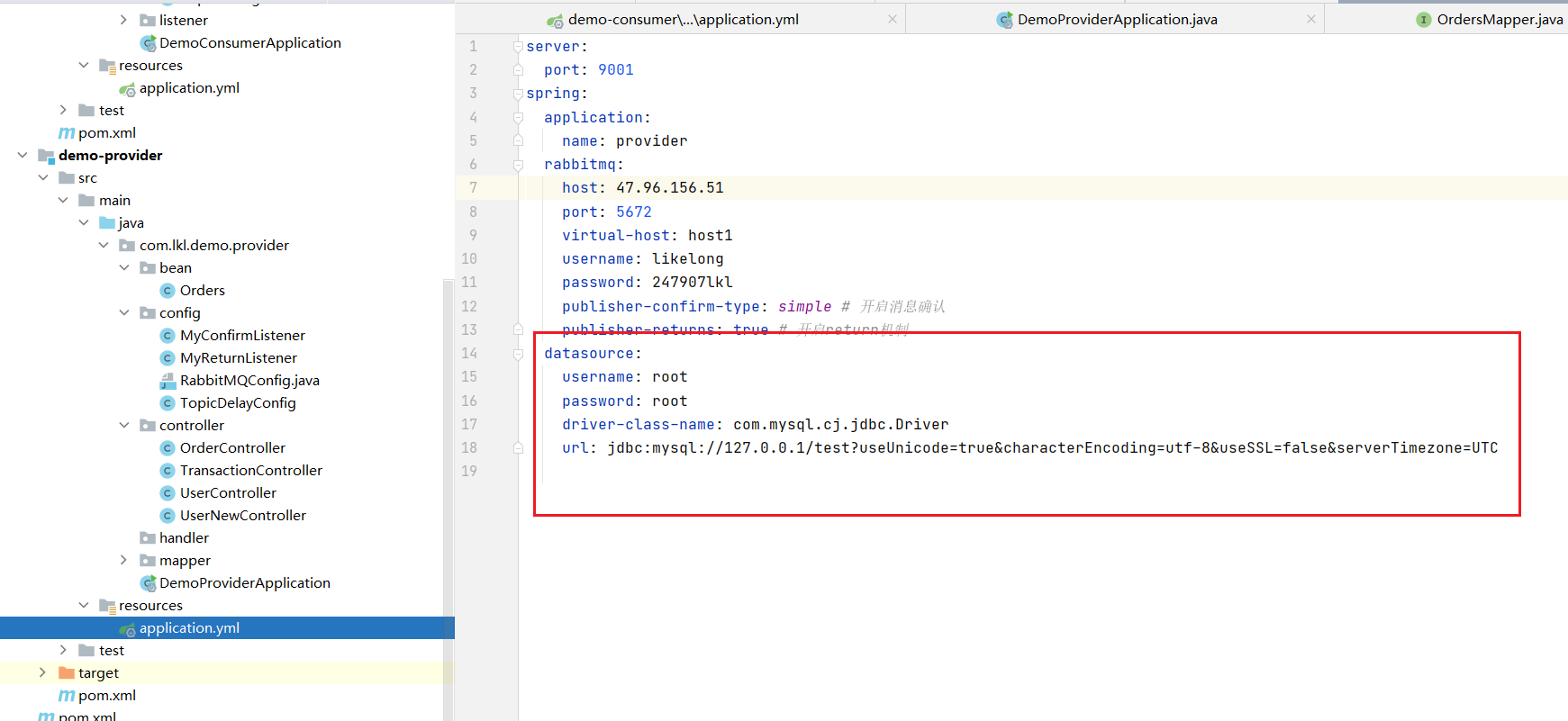Click the Maven icon of demo-provider pom.xml
1568x721 pixels.
tap(67, 696)
